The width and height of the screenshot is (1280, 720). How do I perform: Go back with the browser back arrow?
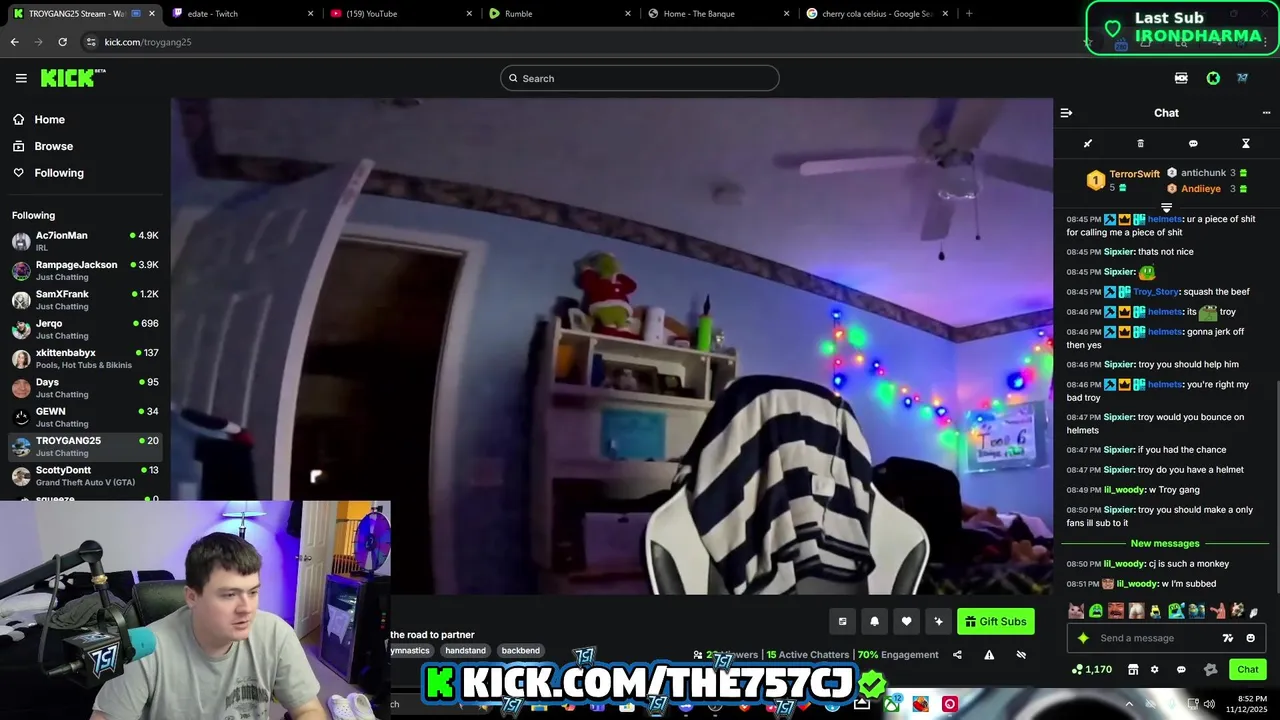pos(14,42)
